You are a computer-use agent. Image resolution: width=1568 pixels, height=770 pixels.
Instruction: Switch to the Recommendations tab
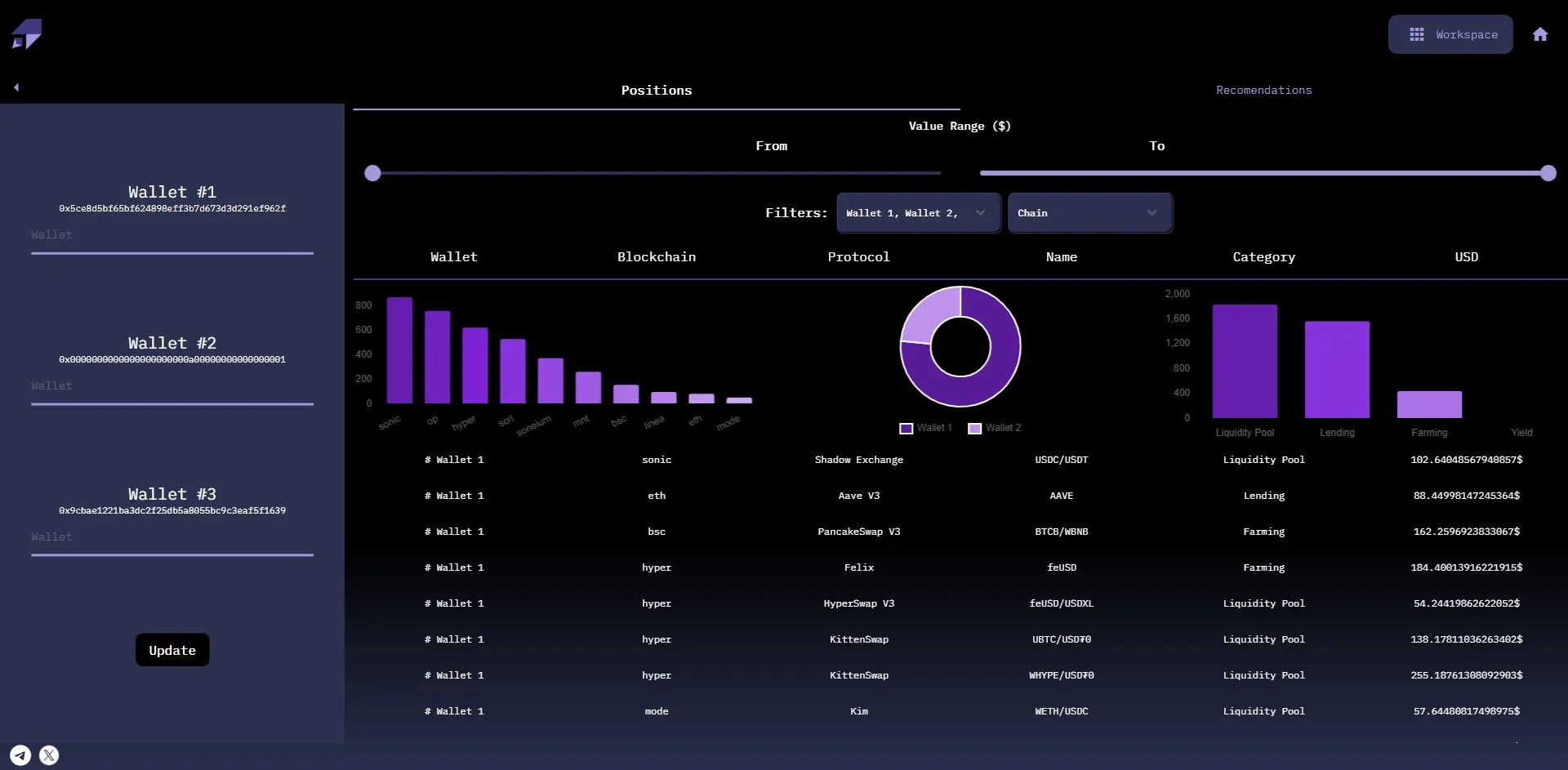1263,90
